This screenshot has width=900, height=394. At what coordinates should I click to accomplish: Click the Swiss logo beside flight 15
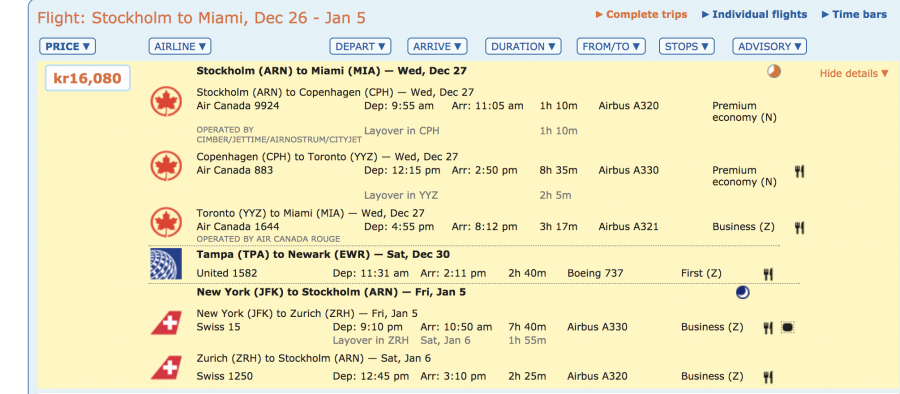pos(166,323)
